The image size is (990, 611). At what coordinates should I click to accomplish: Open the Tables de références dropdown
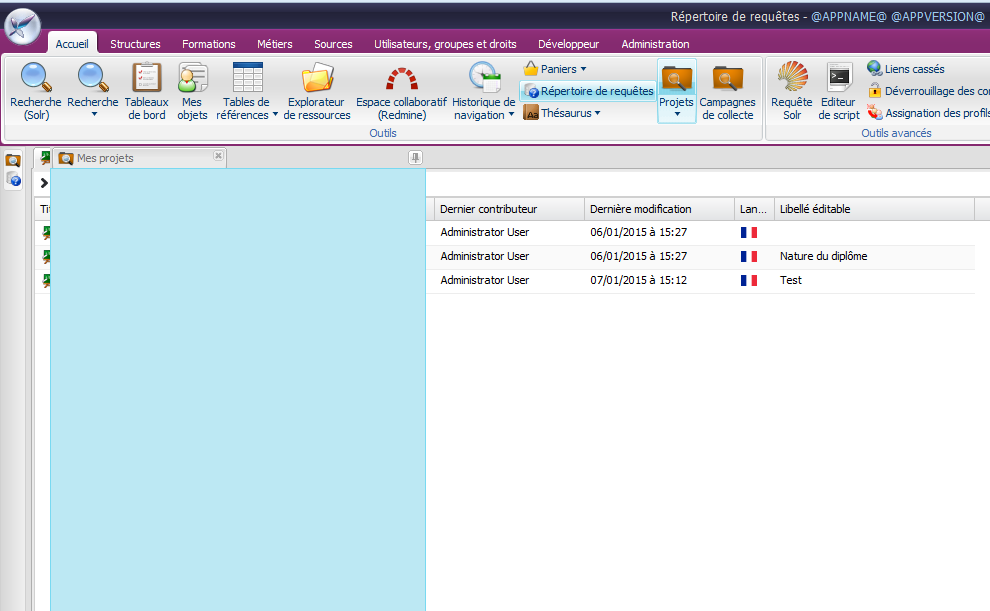(247, 108)
